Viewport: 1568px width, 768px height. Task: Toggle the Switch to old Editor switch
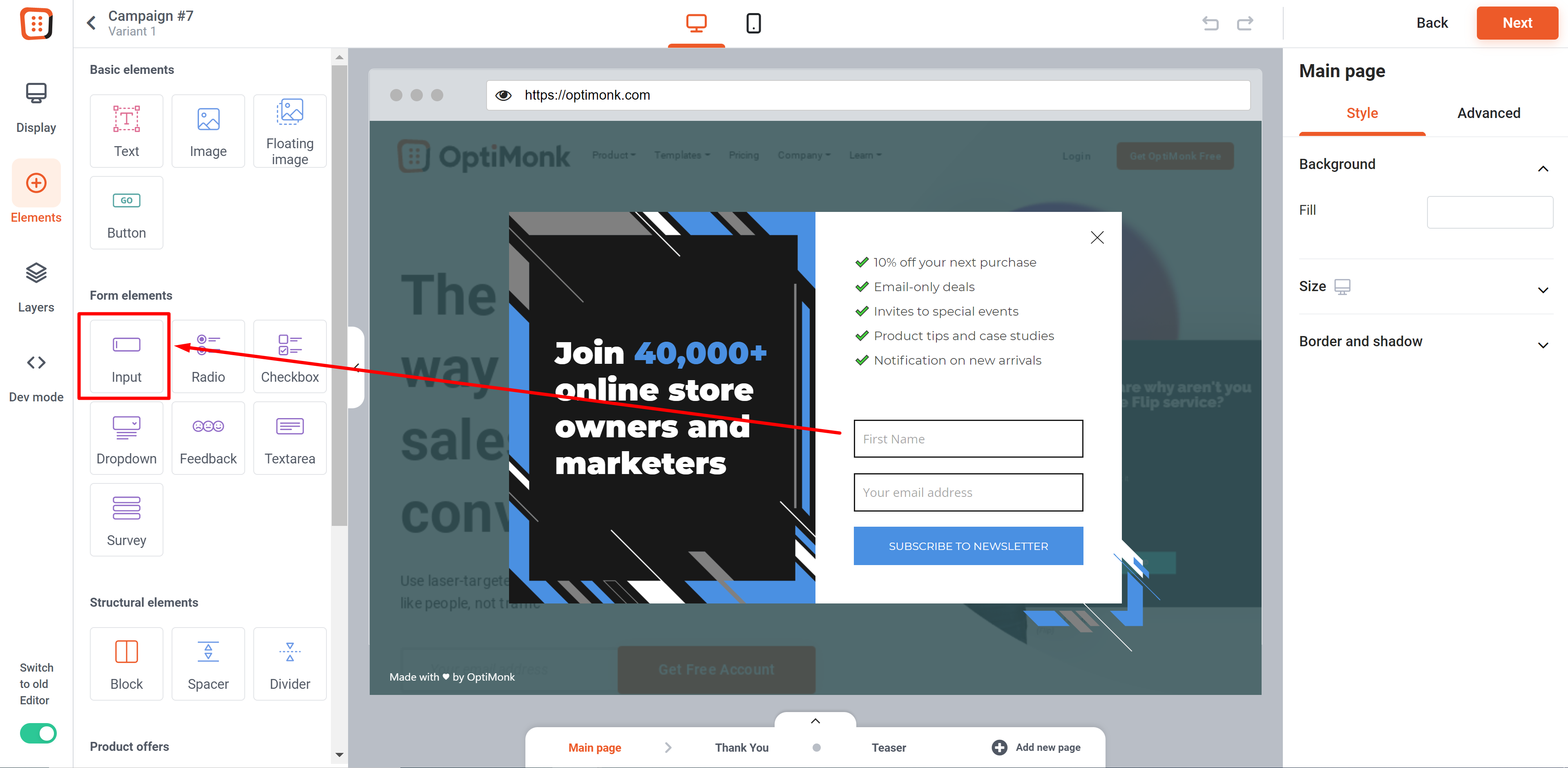coord(38,733)
